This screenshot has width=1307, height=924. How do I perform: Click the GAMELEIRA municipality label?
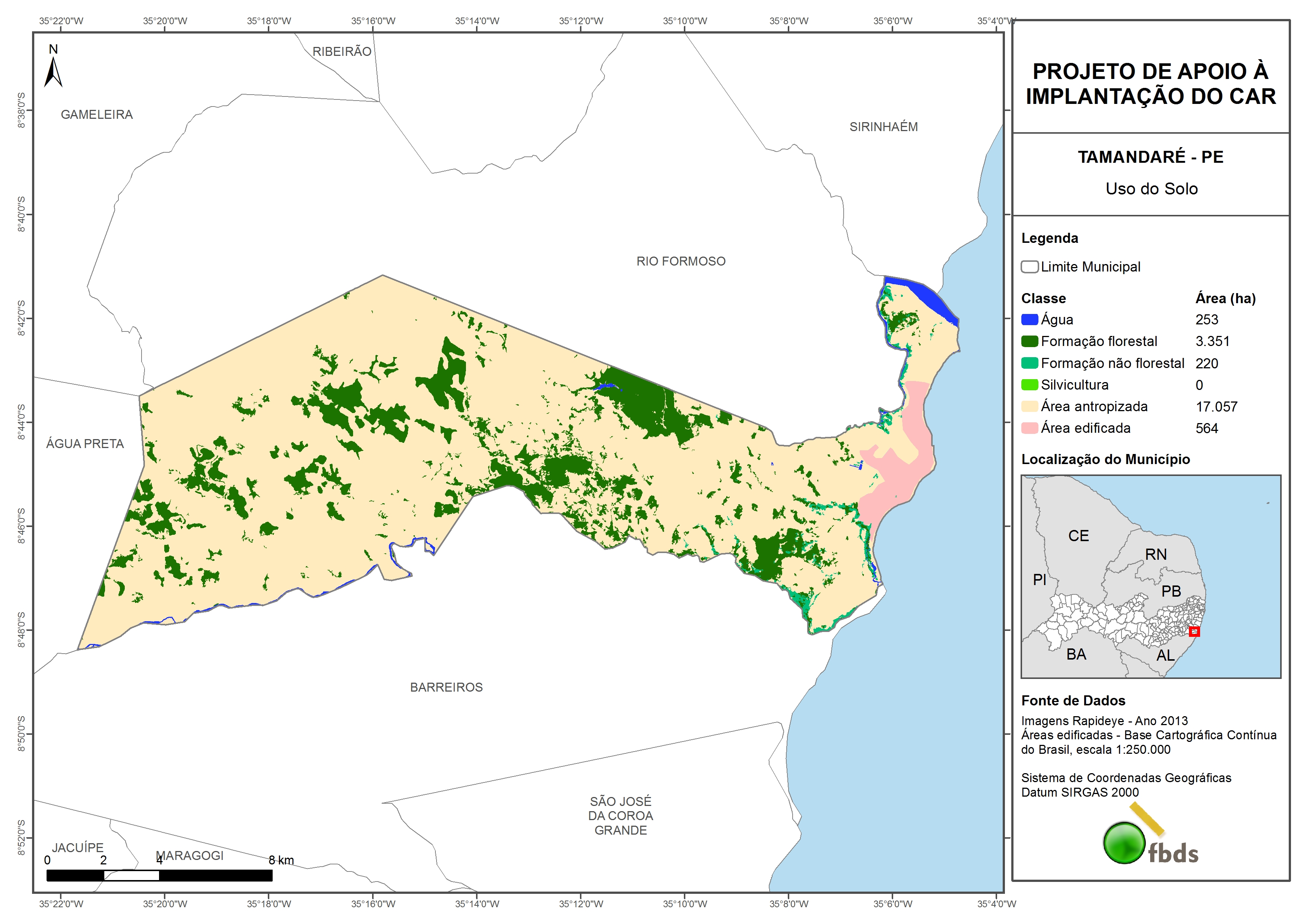[x=97, y=114]
